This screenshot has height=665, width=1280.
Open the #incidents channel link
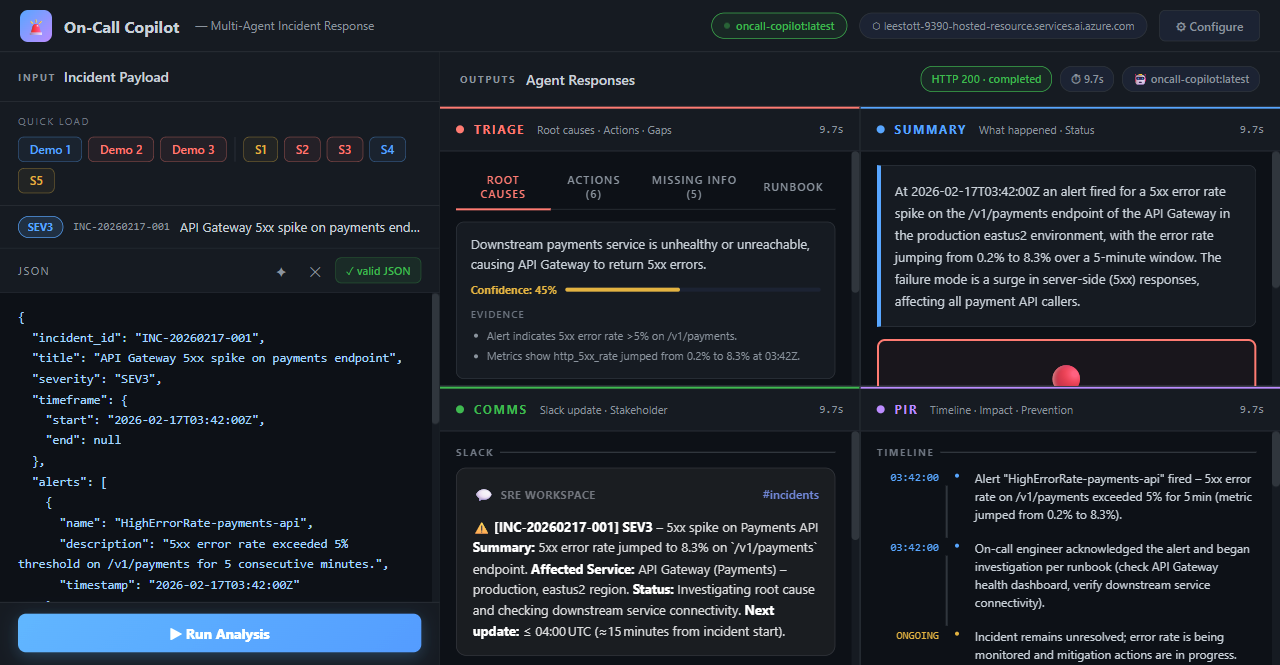(791, 494)
